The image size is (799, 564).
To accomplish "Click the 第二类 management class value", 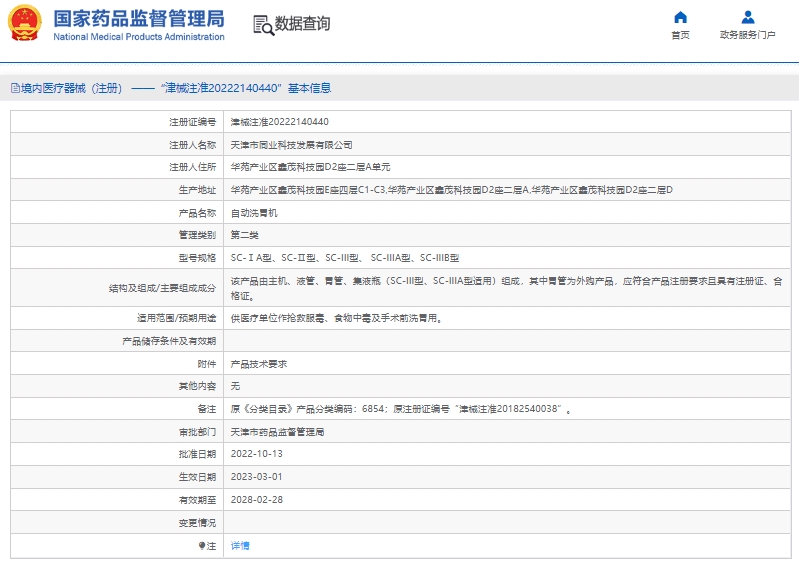I will tap(245, 235).
